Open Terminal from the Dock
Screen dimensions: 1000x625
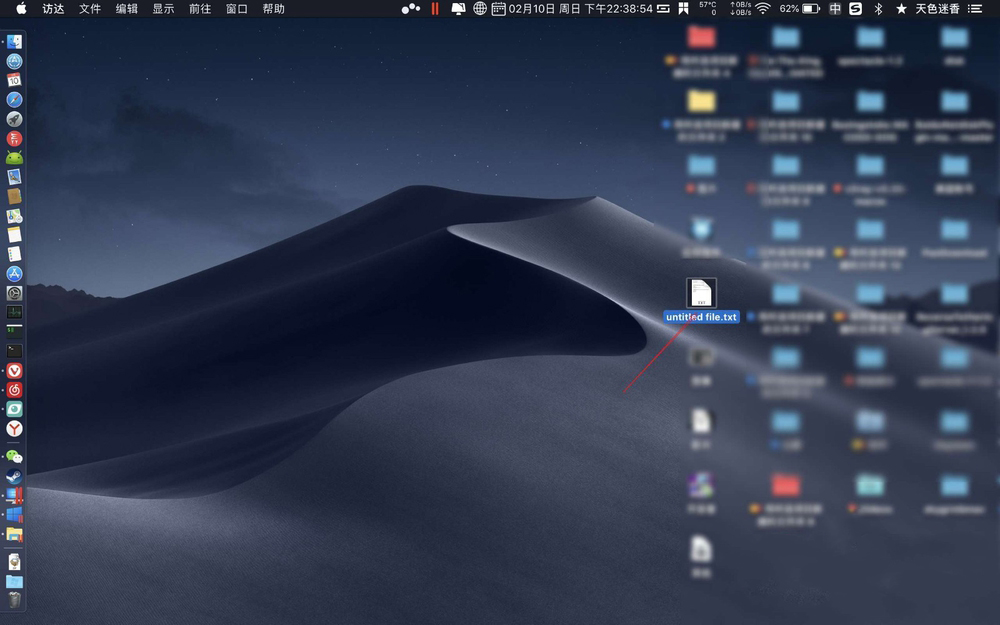click(x=14, y=351)
